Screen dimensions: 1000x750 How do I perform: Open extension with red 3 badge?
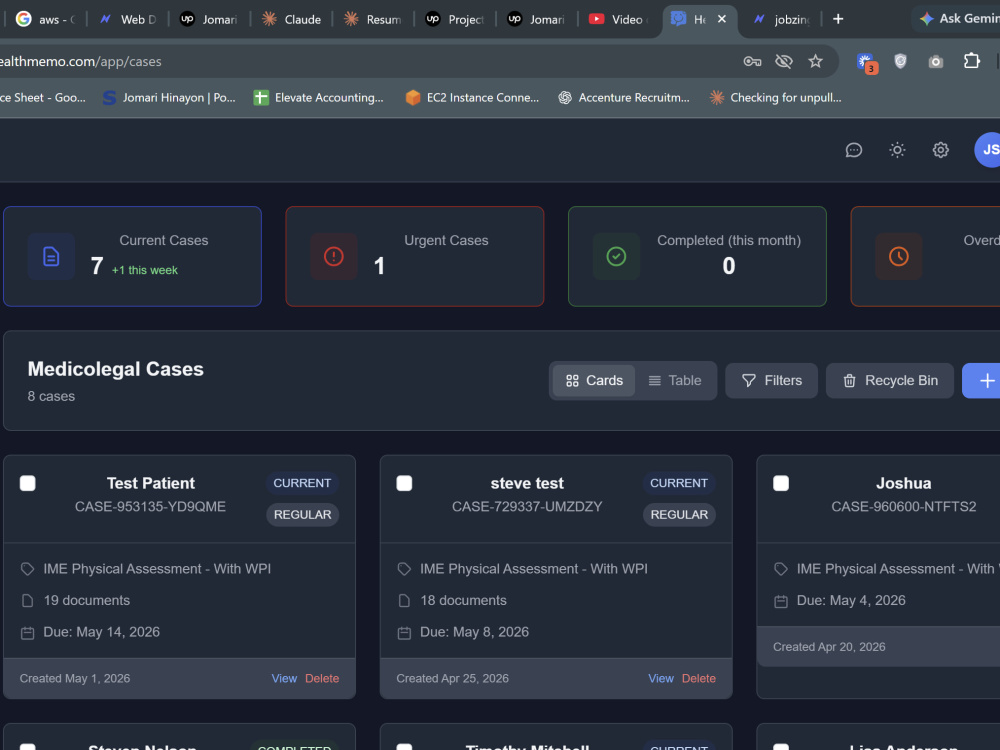pos(867,62)
